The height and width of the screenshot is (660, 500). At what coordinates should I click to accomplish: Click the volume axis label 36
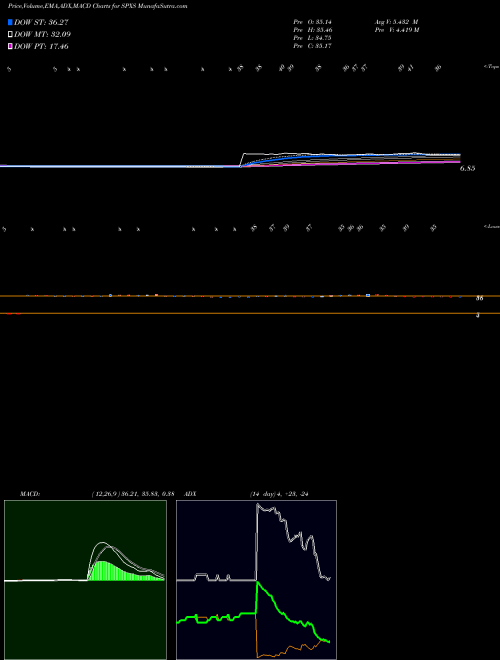[x=479, y=299]
